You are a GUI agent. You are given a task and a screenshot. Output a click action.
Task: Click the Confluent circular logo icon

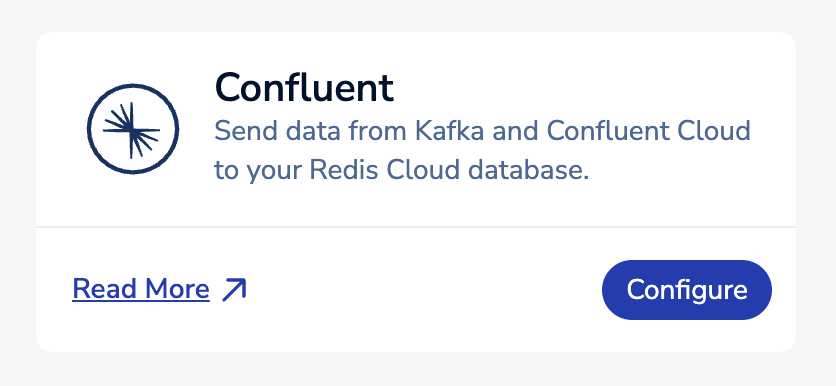[133, 129]
